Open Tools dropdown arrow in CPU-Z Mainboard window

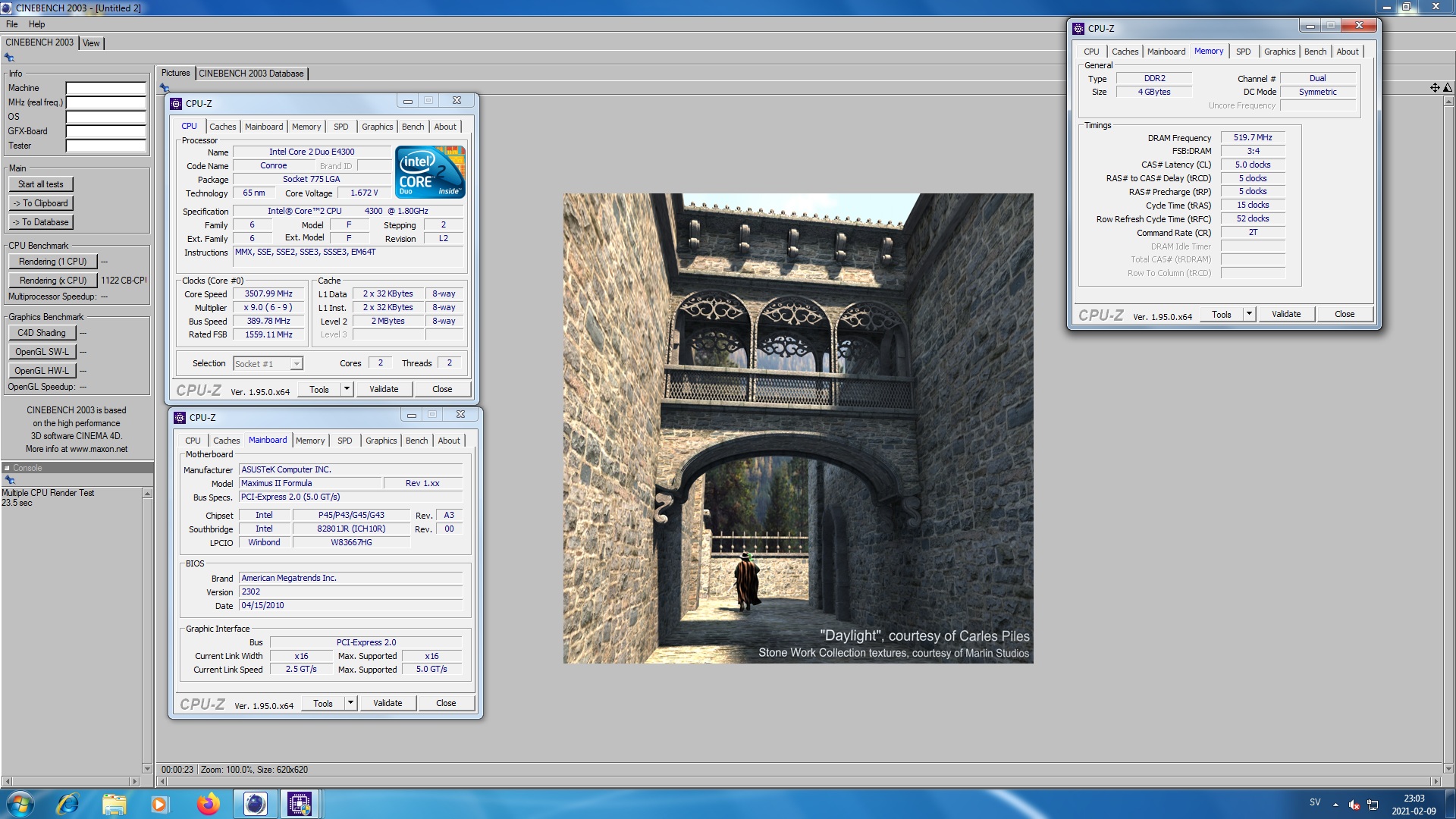point(350,703)
